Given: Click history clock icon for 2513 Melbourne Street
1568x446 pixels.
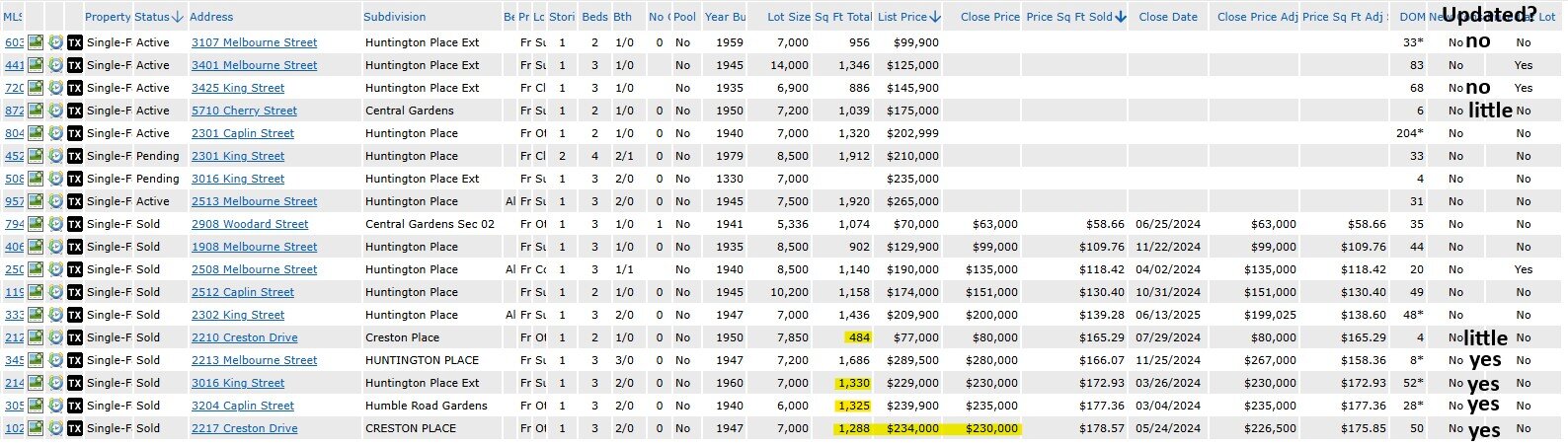Looking at the screenshot, I should (x=55, y=201).
